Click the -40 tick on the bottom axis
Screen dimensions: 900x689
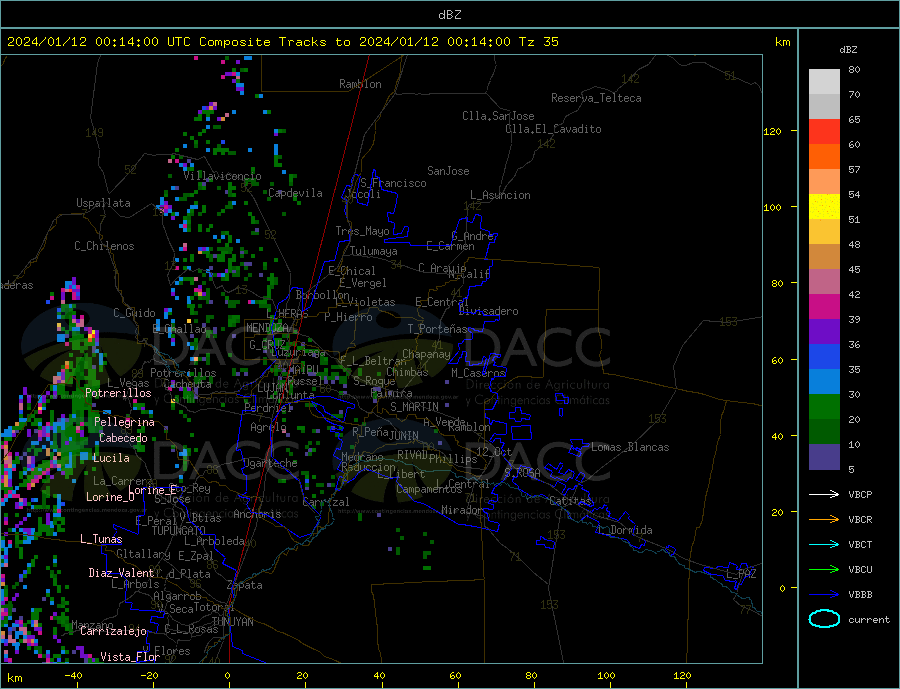[x=73, y=676]
